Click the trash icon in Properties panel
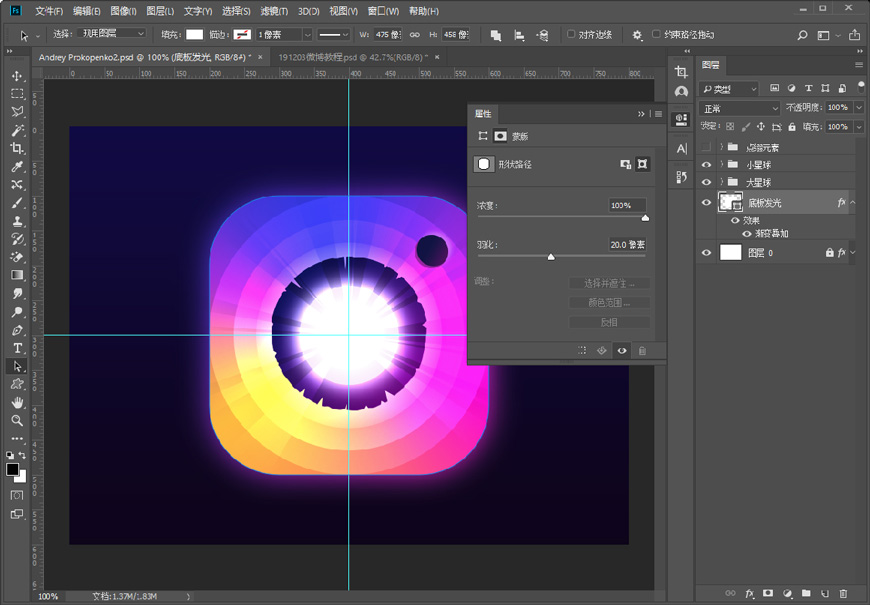 642,351
